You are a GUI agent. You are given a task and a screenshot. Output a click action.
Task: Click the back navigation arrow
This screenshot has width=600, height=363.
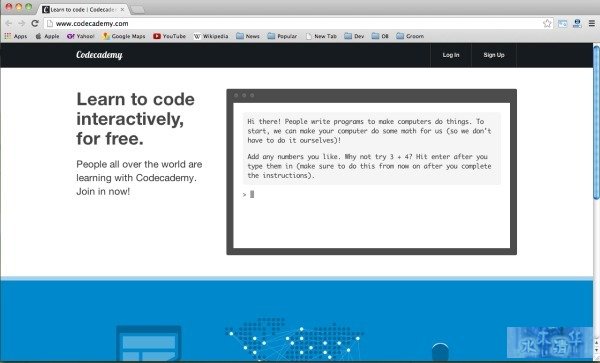(x=9, y=23)
